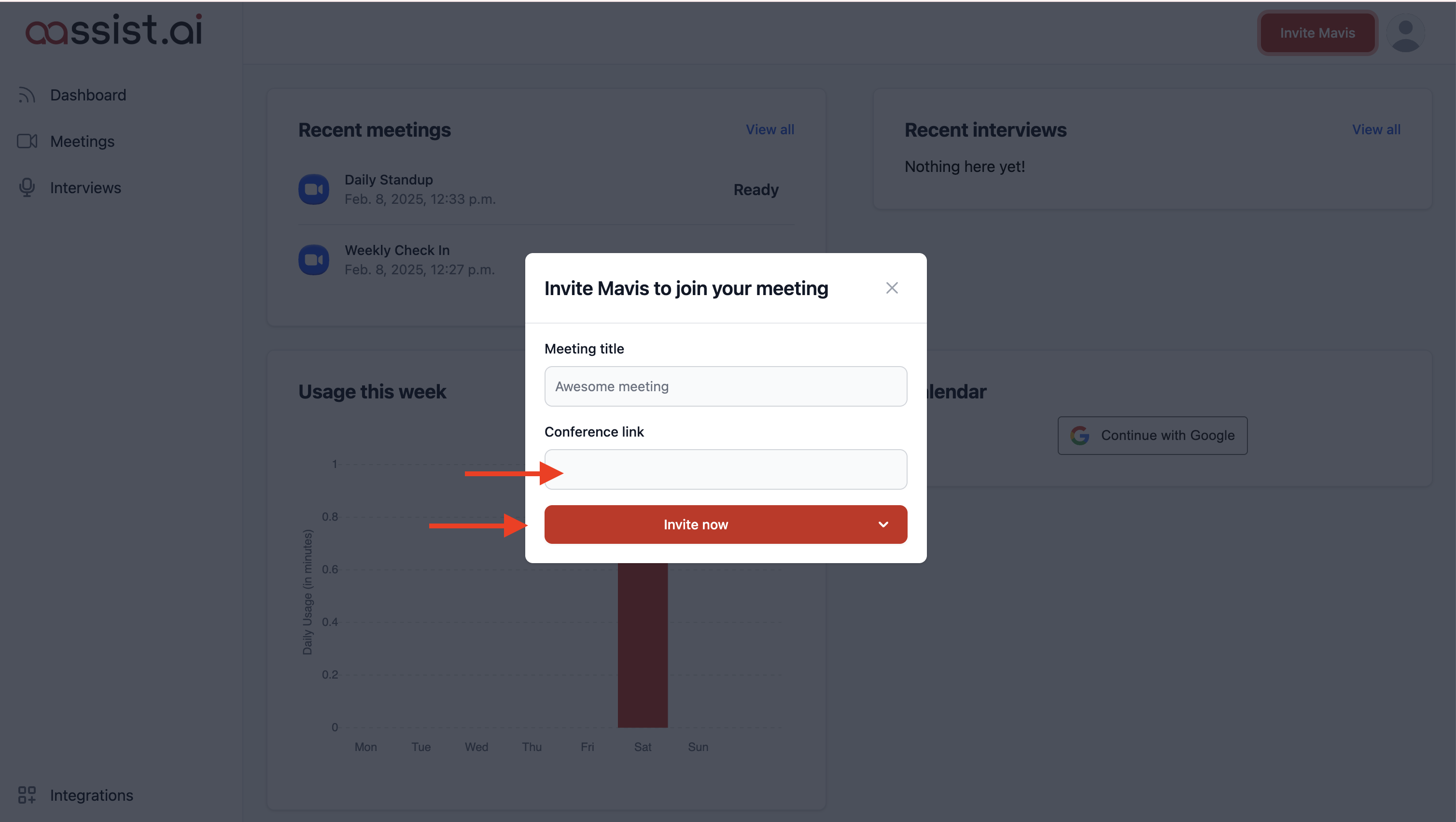Image resolution: width=1456 pixels, height=822 pixels.
Task: Click the Interviews microphone icon
Action: (x=27, y=188)
